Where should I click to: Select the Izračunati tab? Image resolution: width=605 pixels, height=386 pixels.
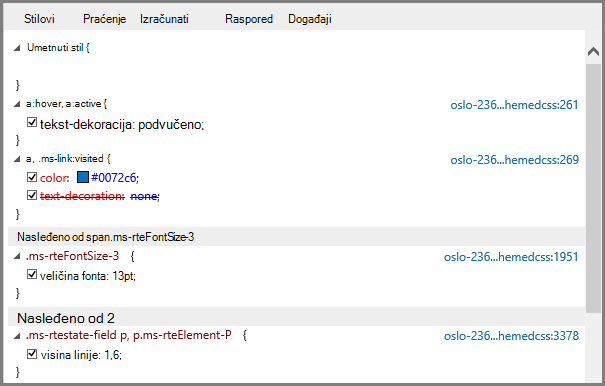click(x=164, y=19)
